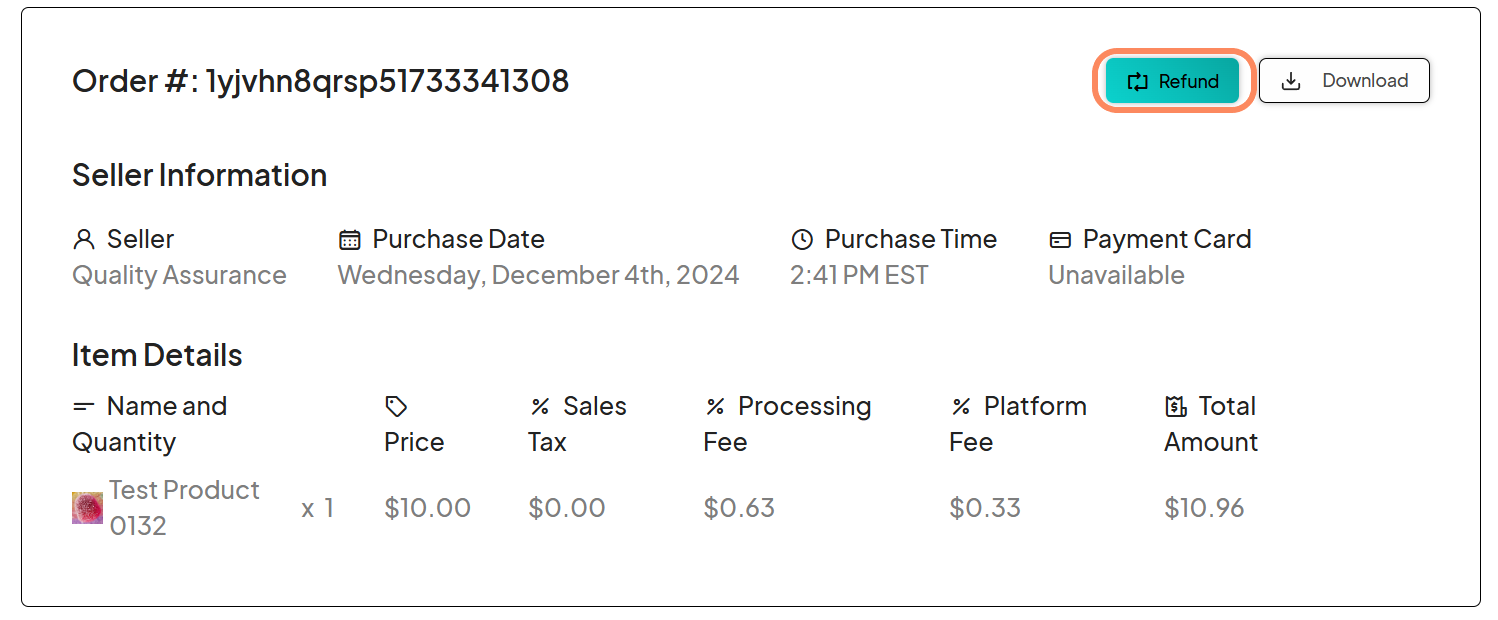Click the Item Details section header
This screenshot has height=620, width=1498.
pos(156,354)
